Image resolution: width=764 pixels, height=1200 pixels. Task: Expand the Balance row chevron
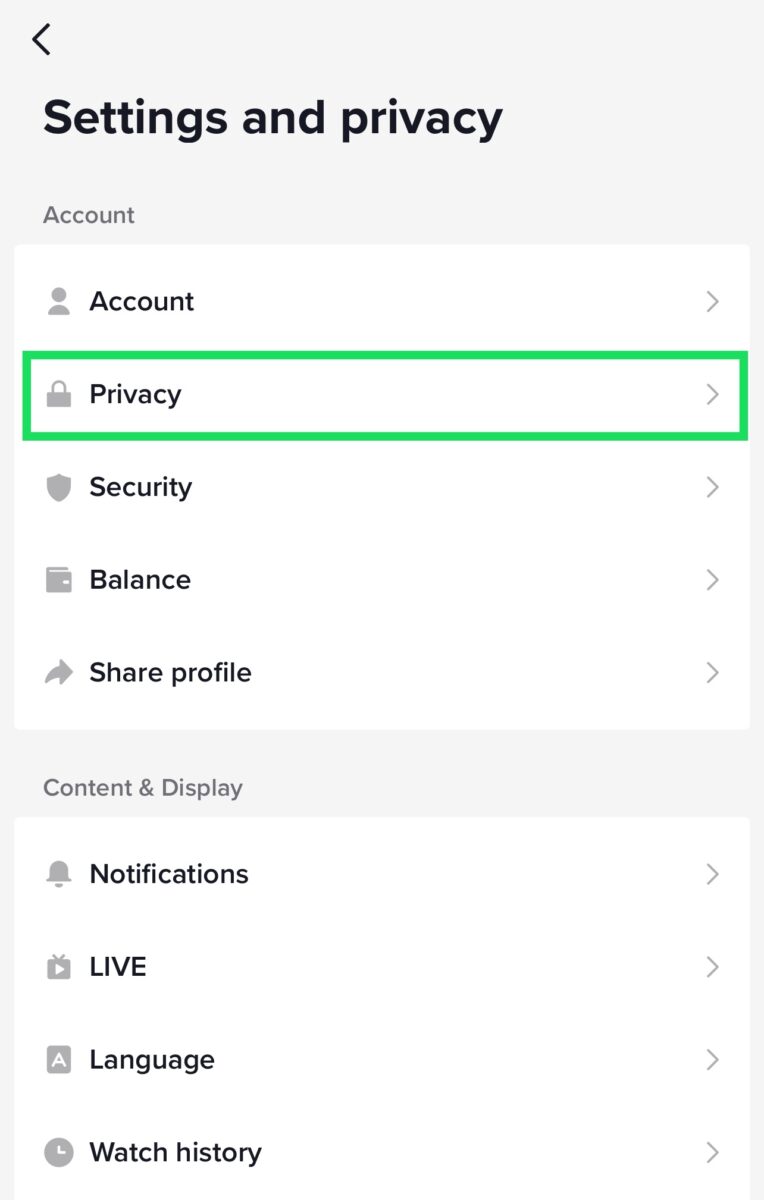(712, 580)
